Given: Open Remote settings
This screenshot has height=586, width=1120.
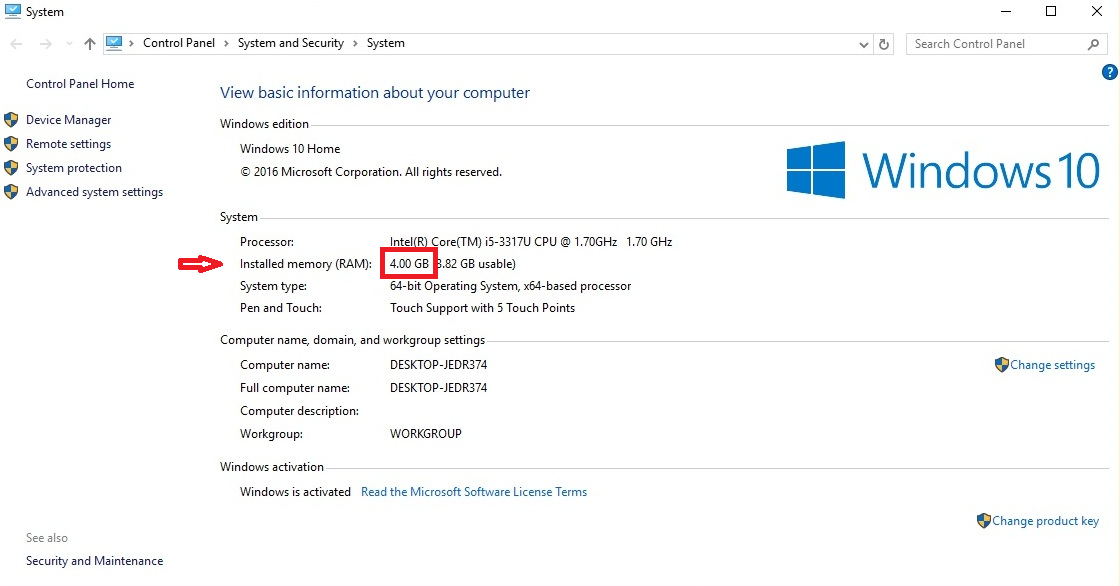Looking at the screenshot, I should point(69,144).
